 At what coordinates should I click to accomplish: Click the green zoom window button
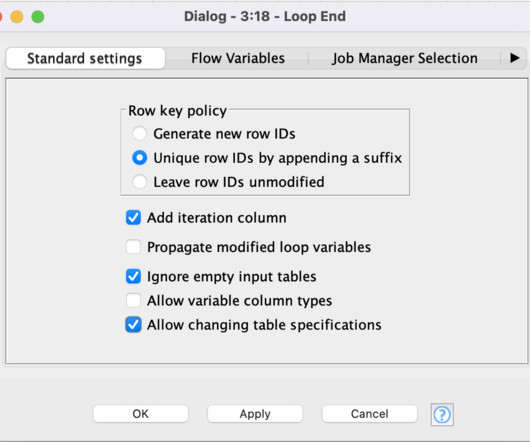pos(38,17)
